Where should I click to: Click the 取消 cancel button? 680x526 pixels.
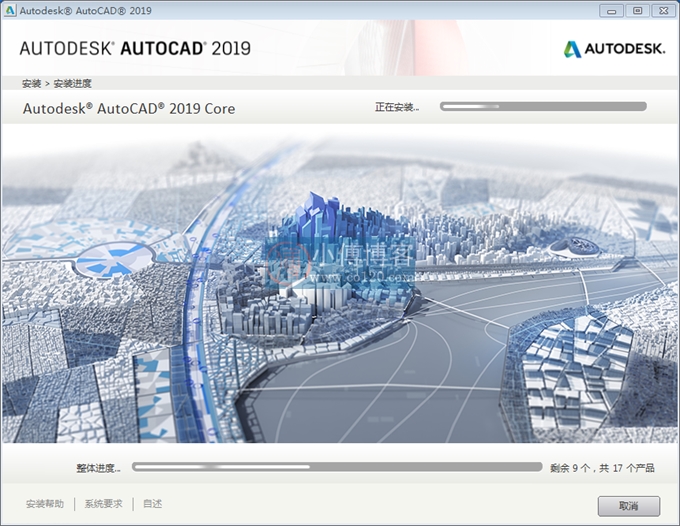629,506
